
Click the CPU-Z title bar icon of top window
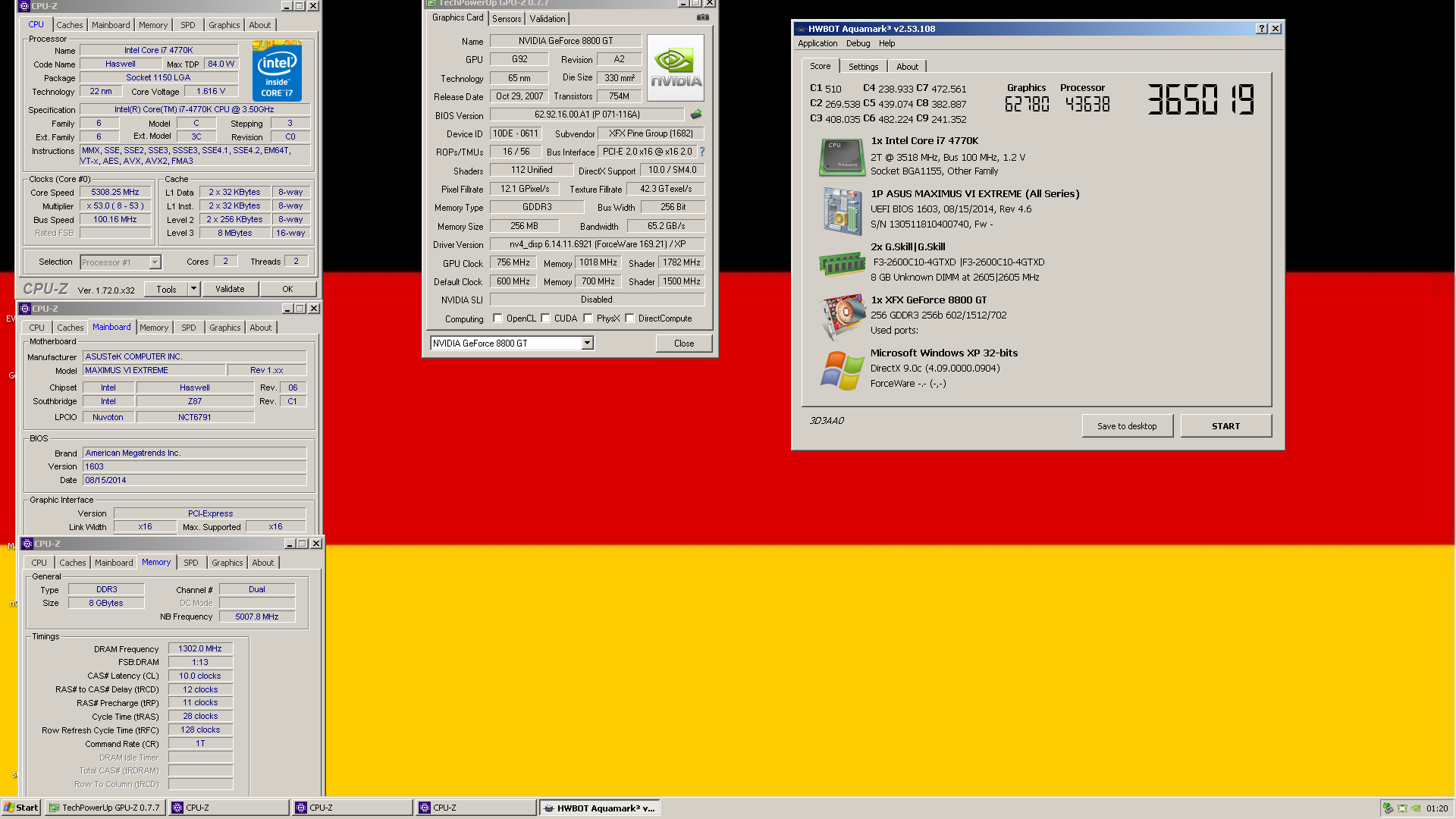pyautogui.click(x=24, y=5)
